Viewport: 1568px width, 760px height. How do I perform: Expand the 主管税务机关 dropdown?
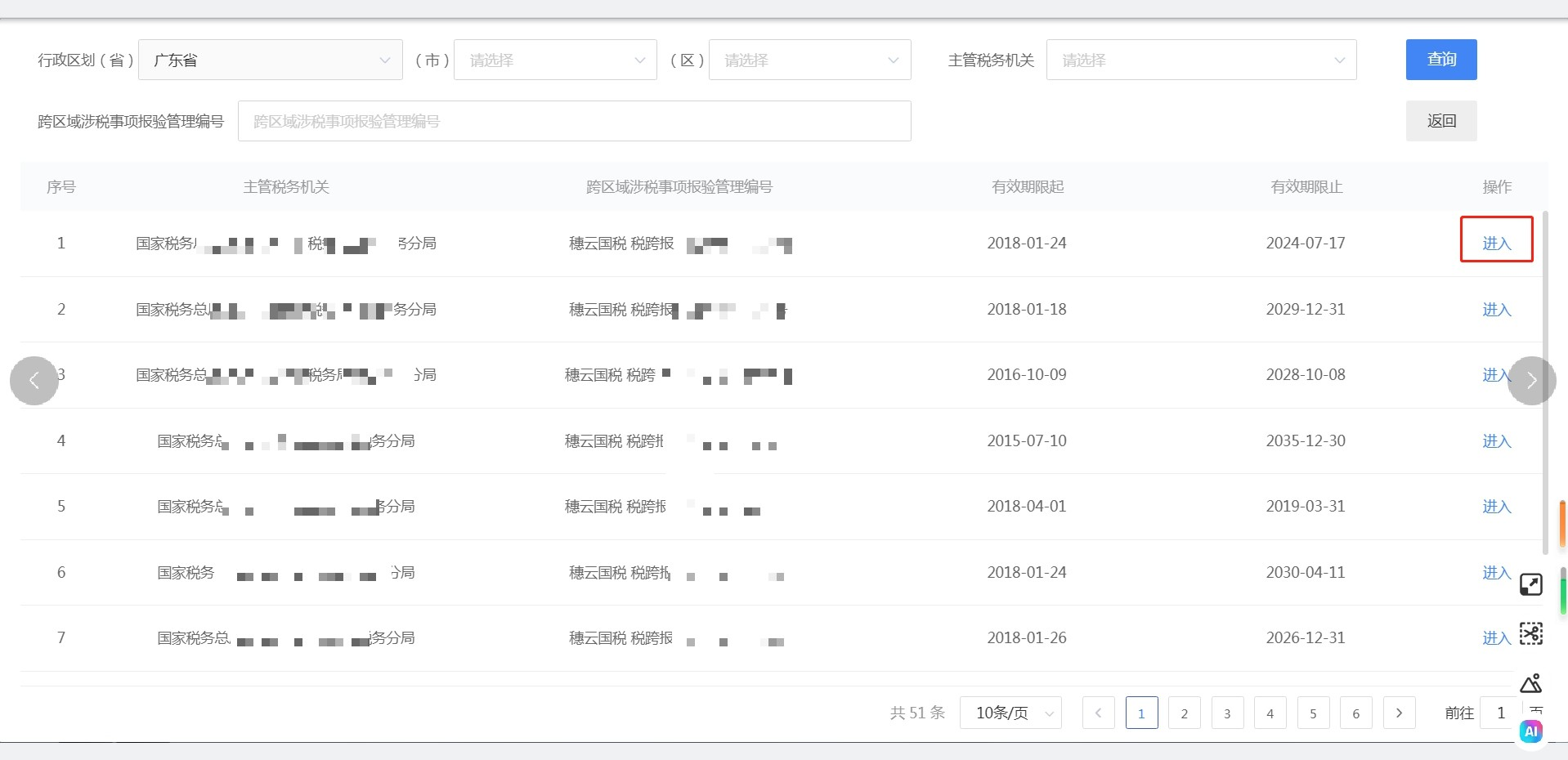1201,60
